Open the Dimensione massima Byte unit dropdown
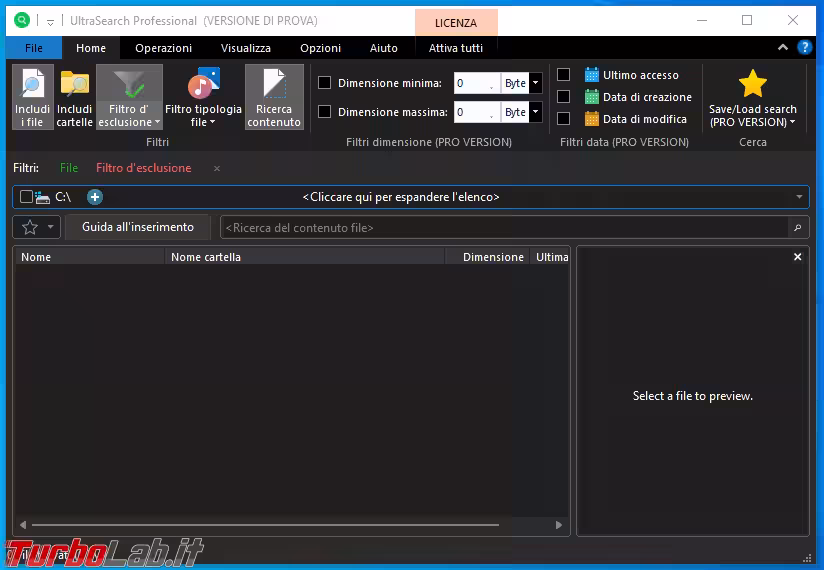 pyautogui.click(x=535, y=111)
